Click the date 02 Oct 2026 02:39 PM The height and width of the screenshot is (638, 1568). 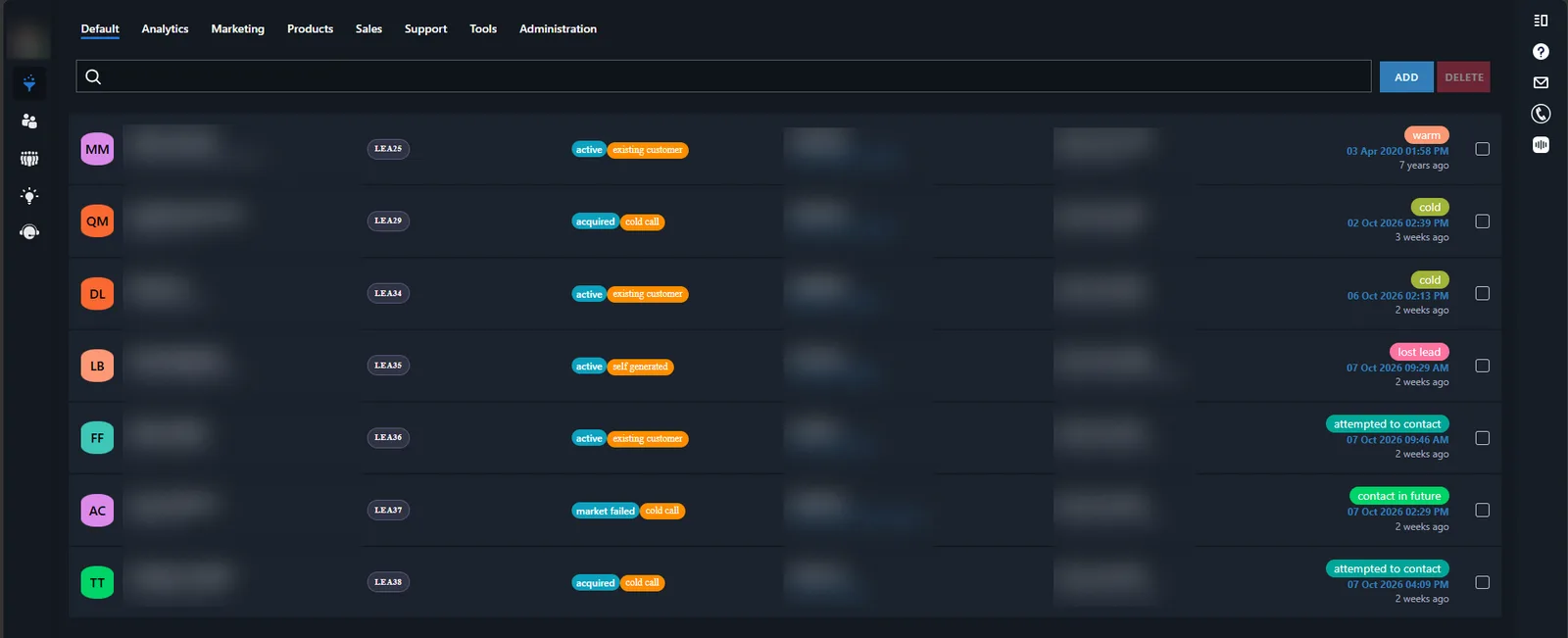point(1396,223)
